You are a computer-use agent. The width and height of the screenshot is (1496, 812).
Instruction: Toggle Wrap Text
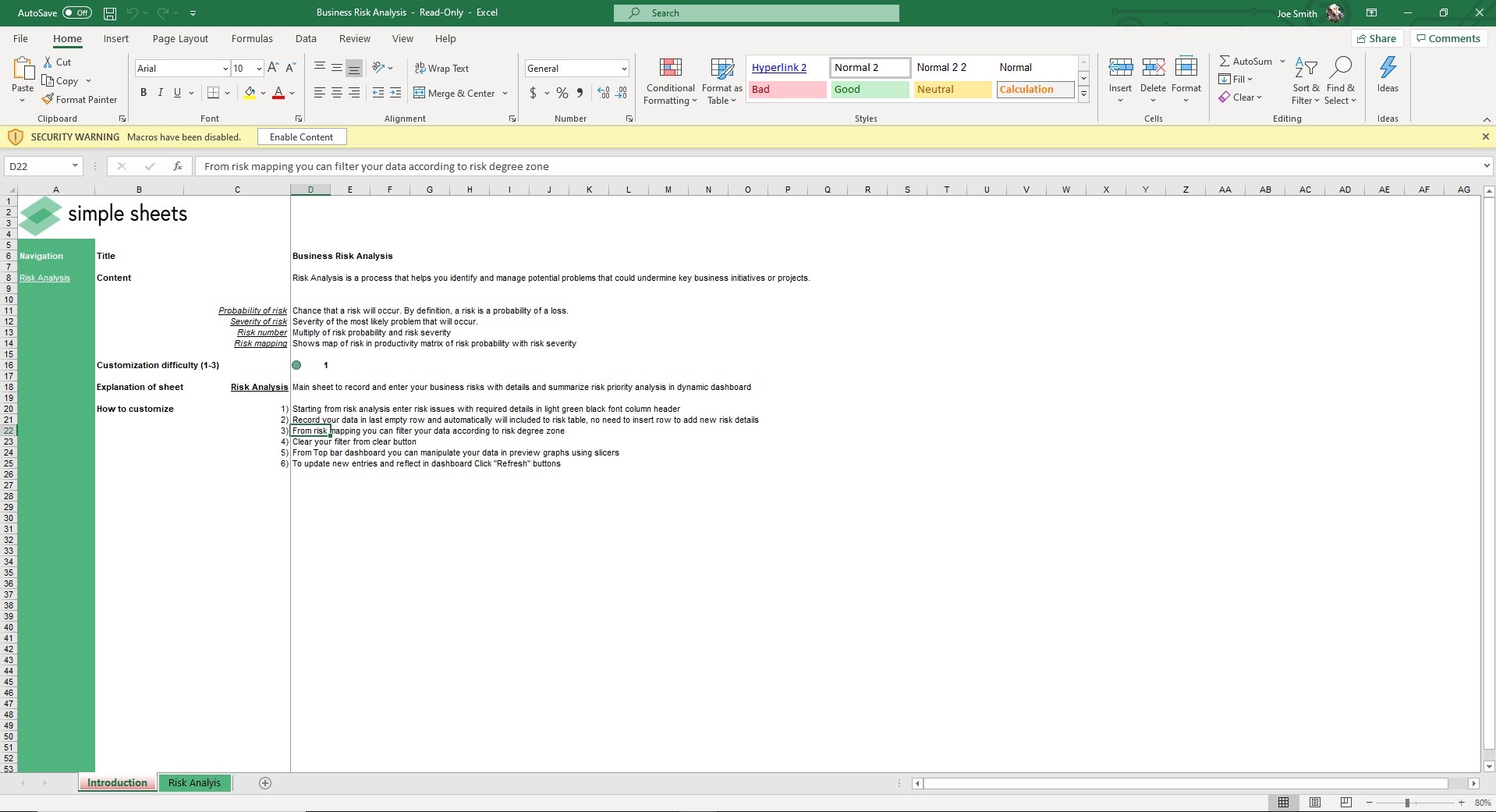click(x=441, y=69)
